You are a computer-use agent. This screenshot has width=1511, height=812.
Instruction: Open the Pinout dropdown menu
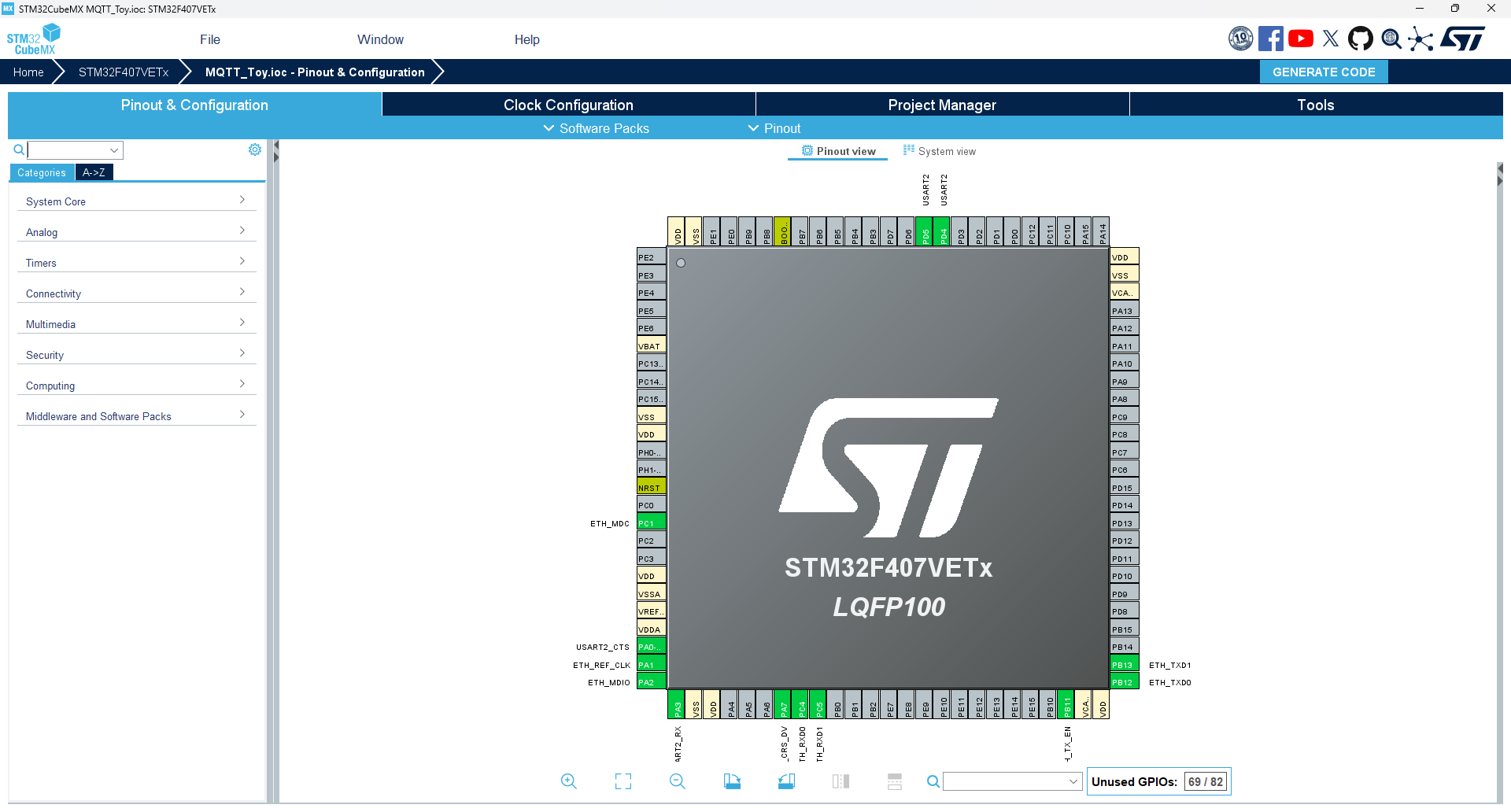tap(774, 128)
